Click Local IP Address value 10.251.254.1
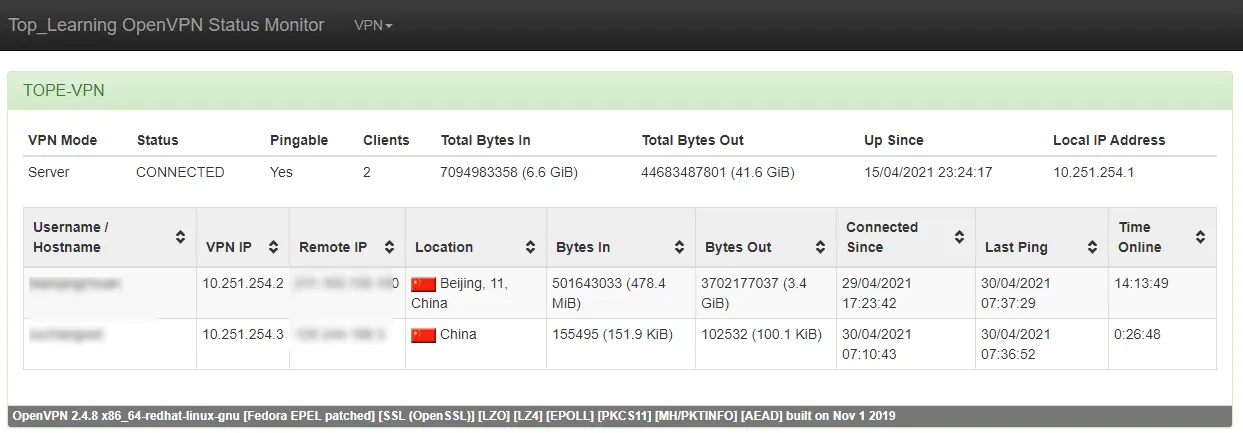Viewport: 1243px width, 433px height. click(x=1093, y=172)
